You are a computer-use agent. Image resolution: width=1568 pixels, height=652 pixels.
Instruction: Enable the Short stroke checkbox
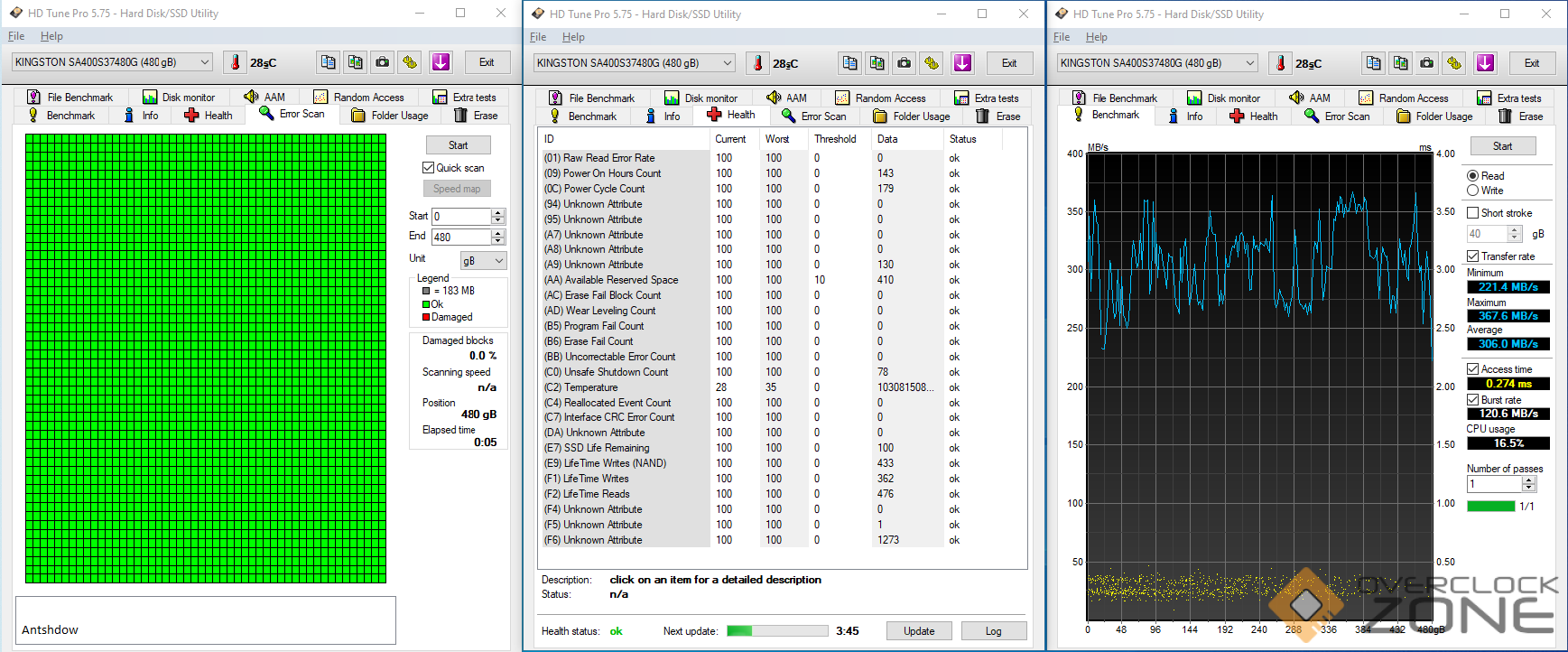[x=1472, y=213]
